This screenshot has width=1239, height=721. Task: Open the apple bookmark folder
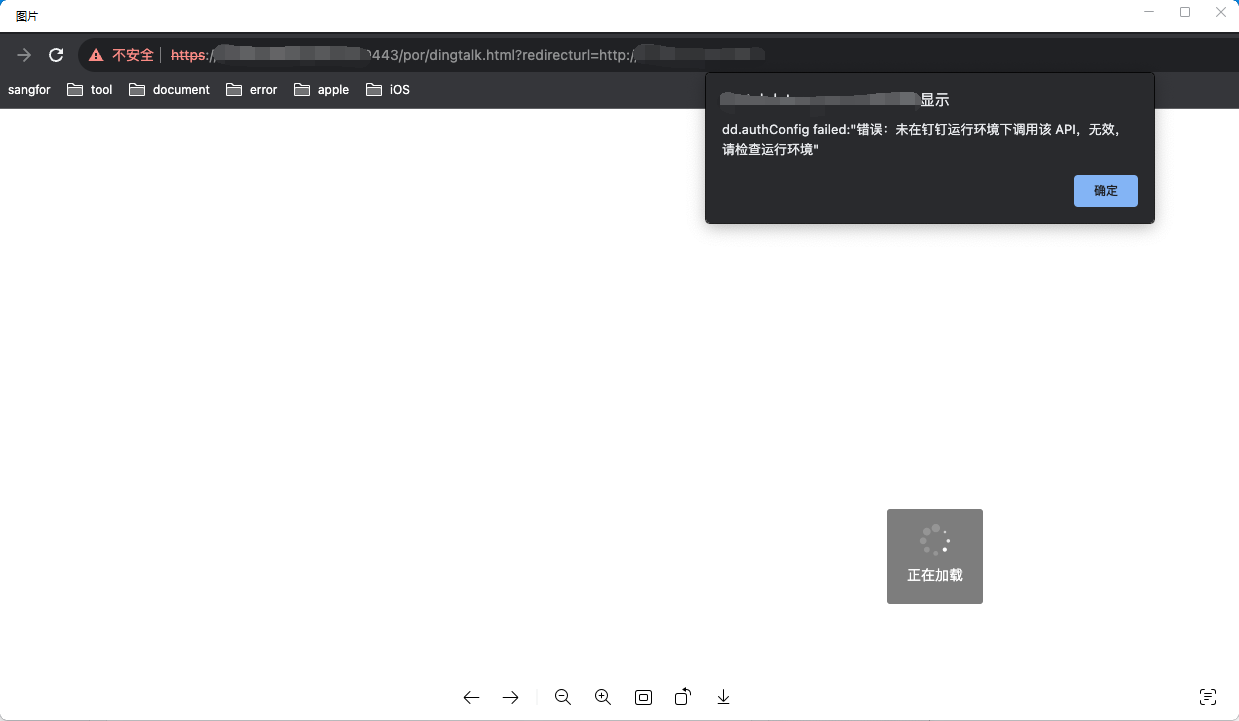[322, 90]
